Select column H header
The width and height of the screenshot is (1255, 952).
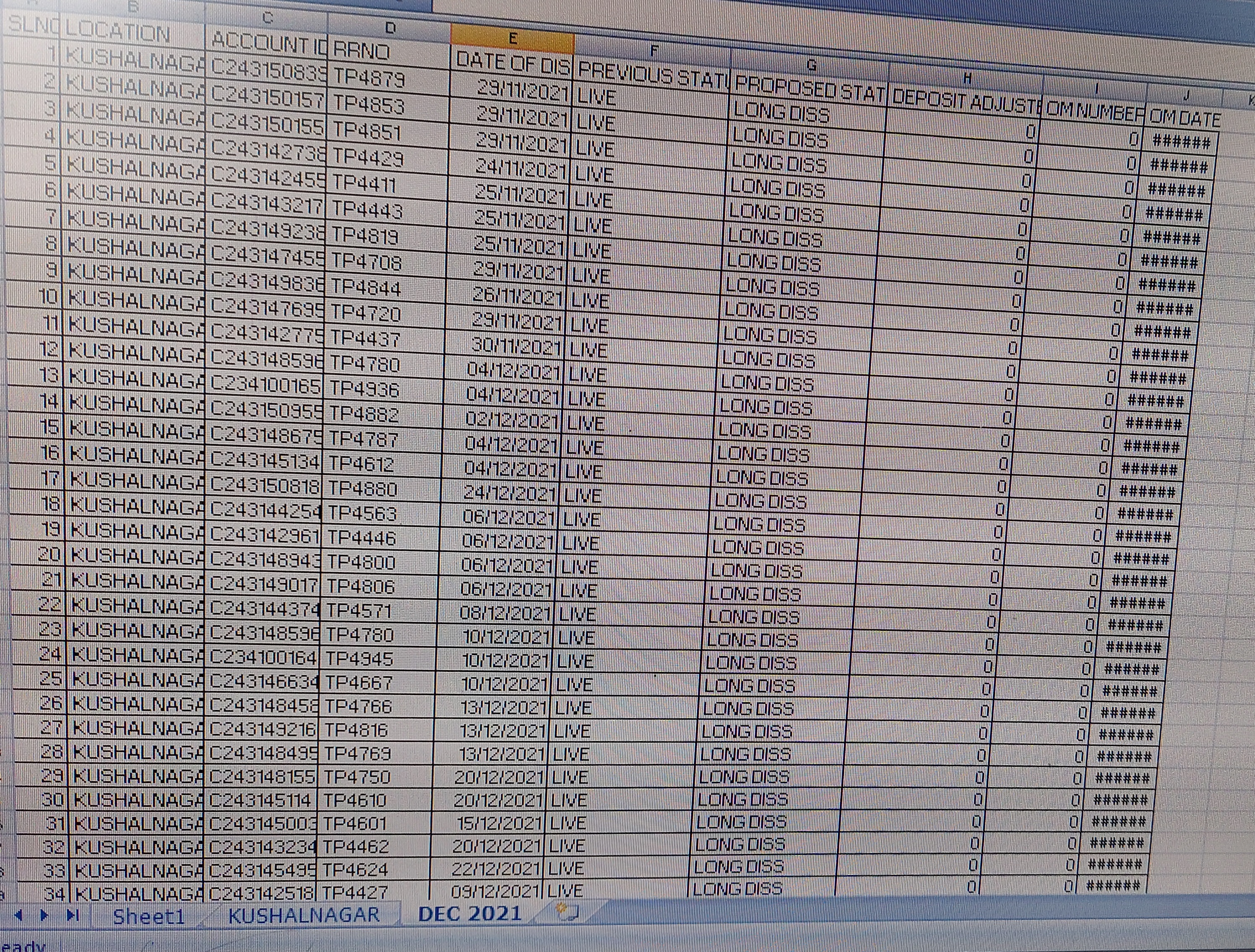[967, 78]
